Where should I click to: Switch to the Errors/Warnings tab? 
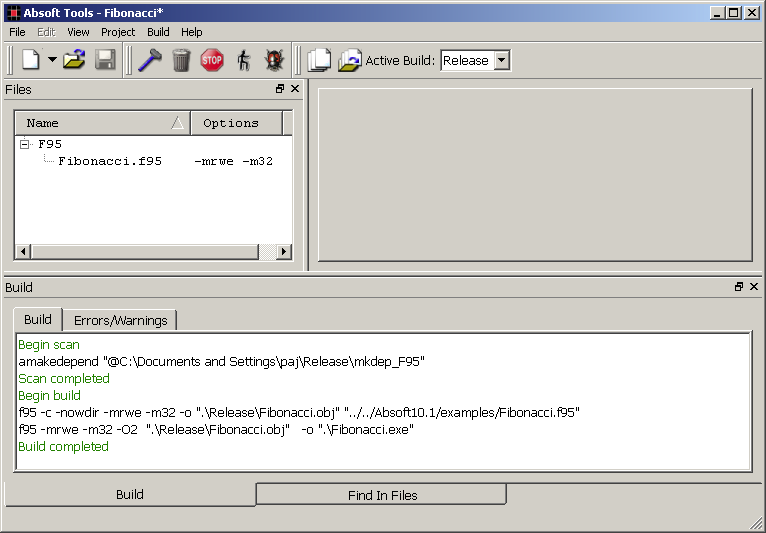120,320
